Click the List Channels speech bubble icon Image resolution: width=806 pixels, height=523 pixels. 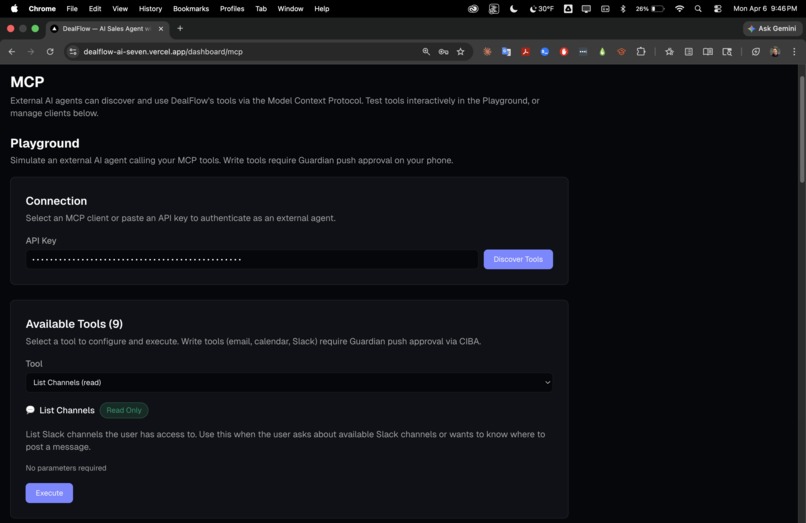point(30,410)
